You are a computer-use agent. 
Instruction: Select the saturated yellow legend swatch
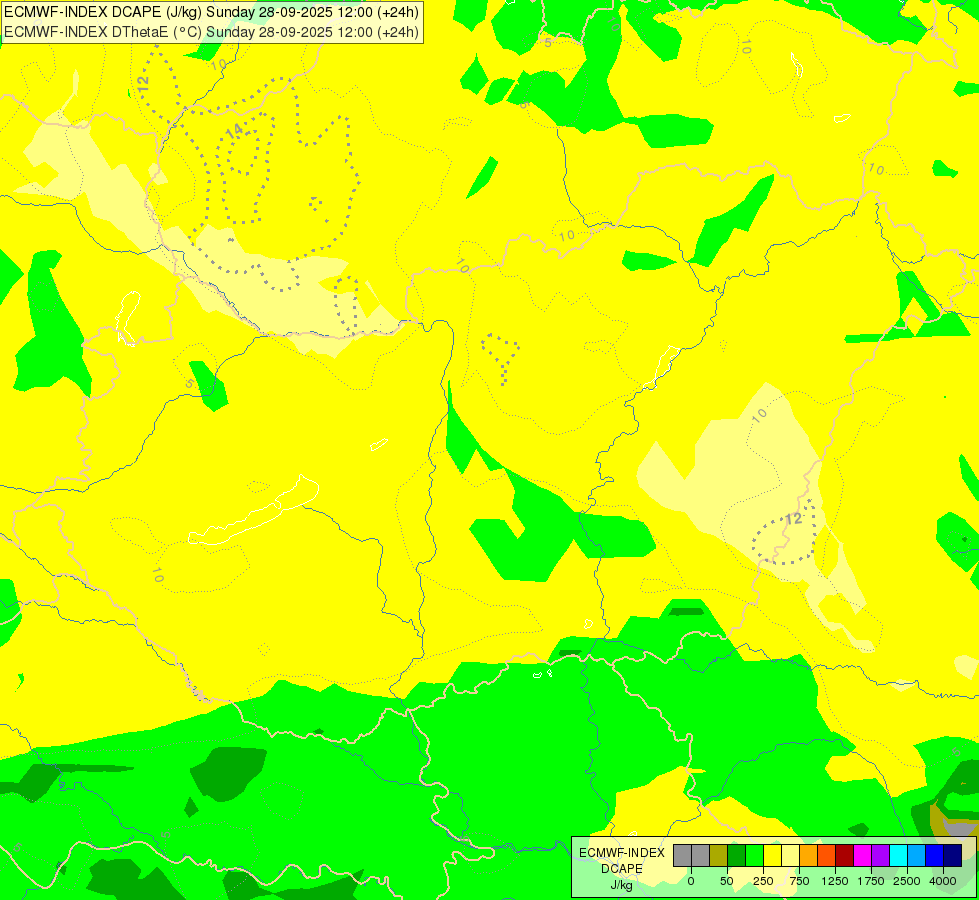(x=772, y=856)
